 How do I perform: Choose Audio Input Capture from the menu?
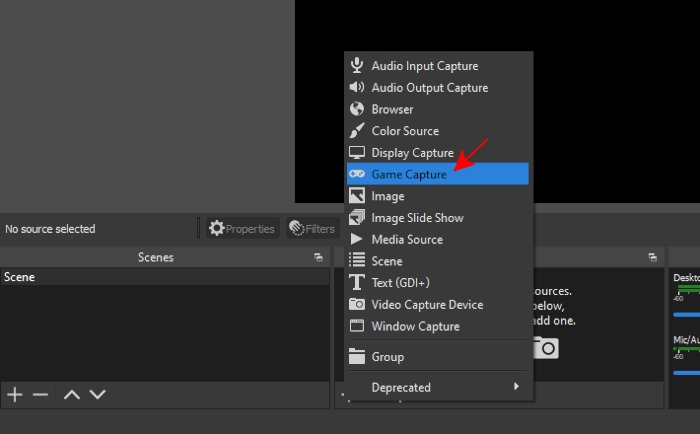tap(438, 66)
